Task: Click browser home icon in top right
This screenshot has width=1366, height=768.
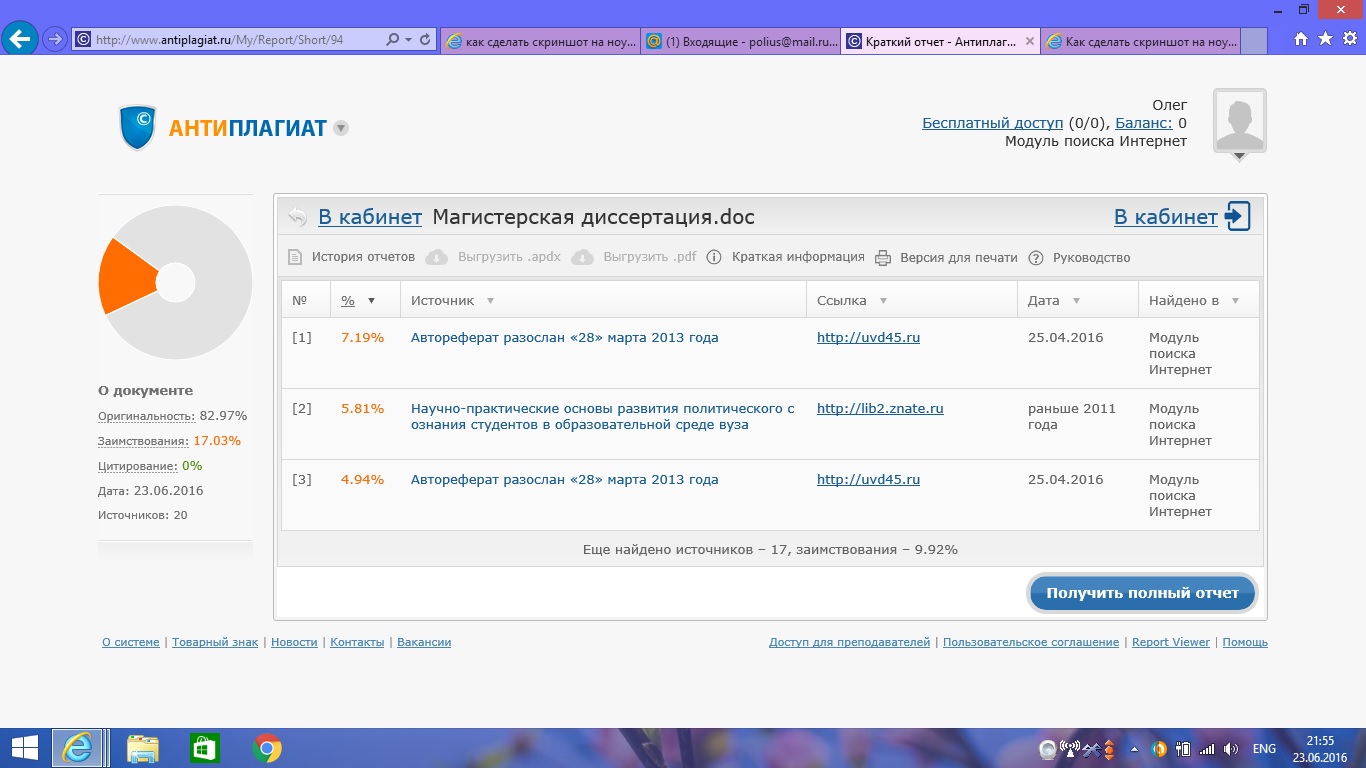Action: [x=1301, y=39]
